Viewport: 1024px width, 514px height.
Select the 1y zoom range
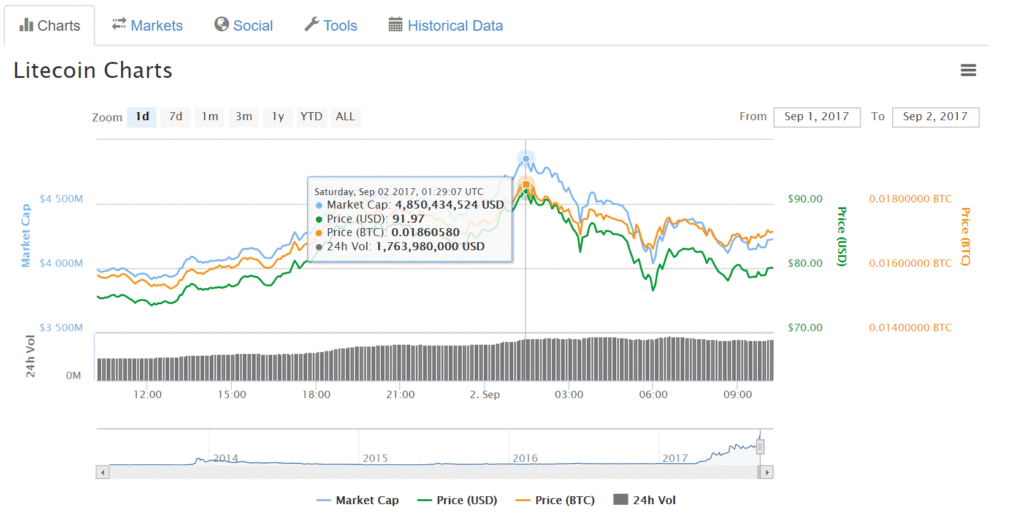click(278, 117)
